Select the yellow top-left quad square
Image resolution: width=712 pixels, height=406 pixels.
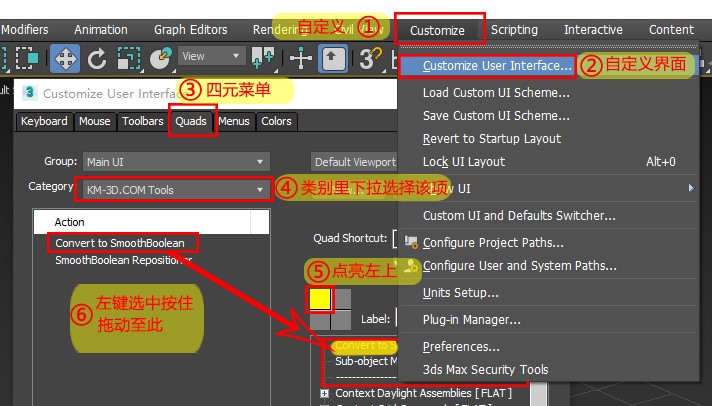(x=320, y=299)
